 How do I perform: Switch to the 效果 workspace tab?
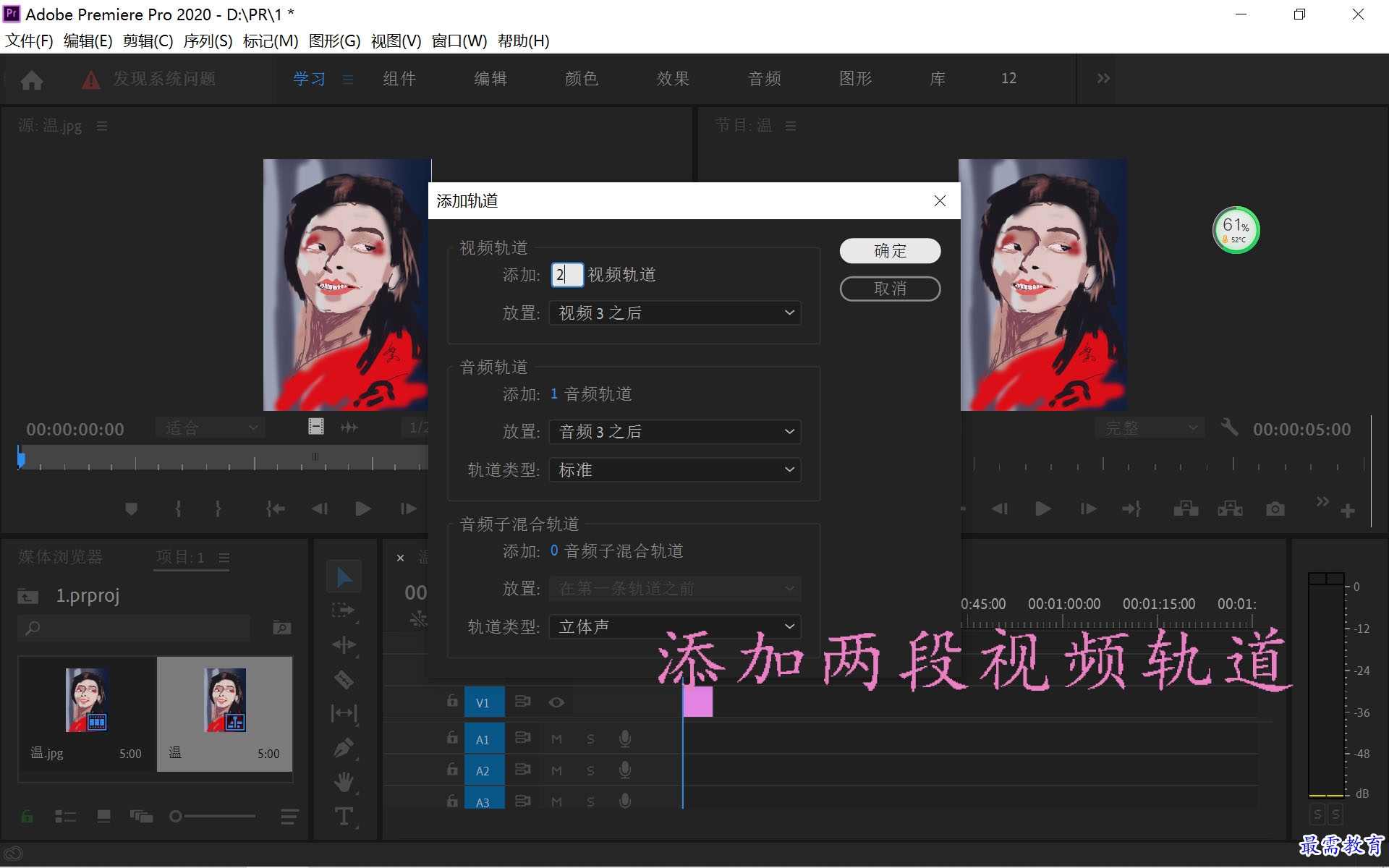click(673, 79)
